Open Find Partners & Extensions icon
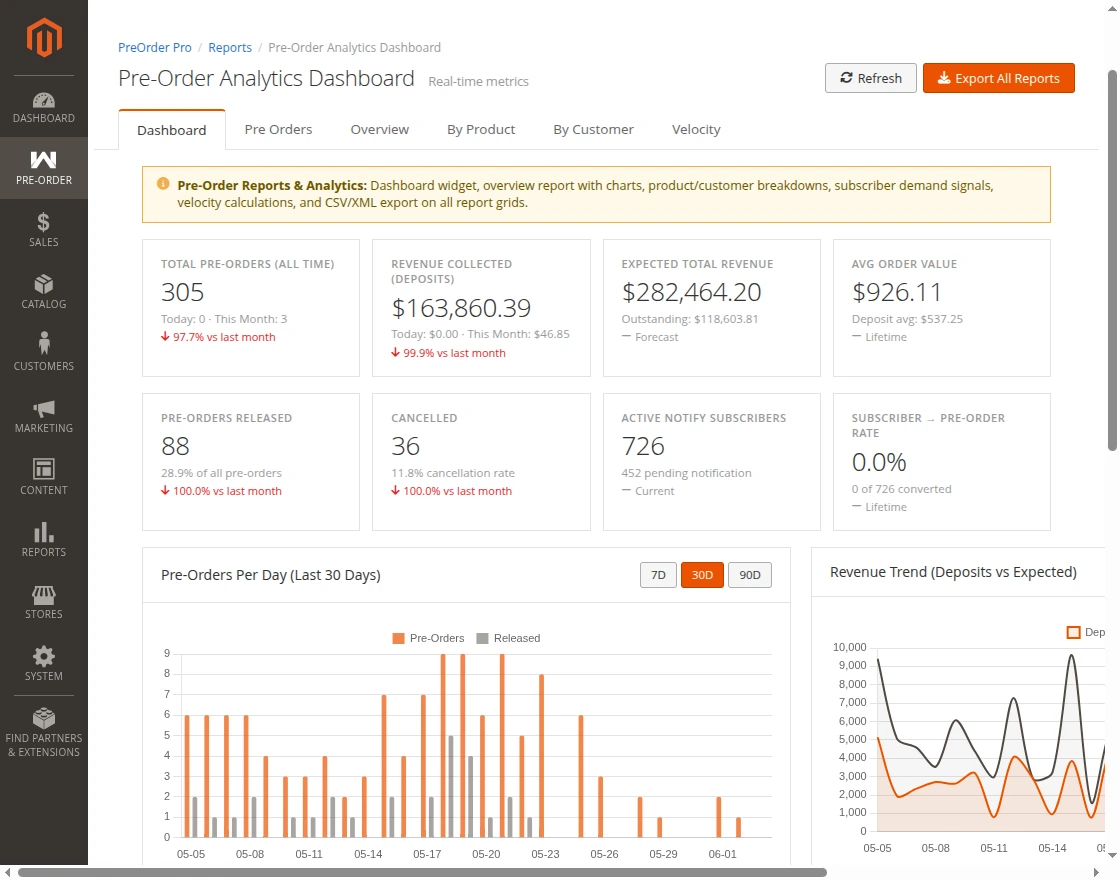 (44, 718)
